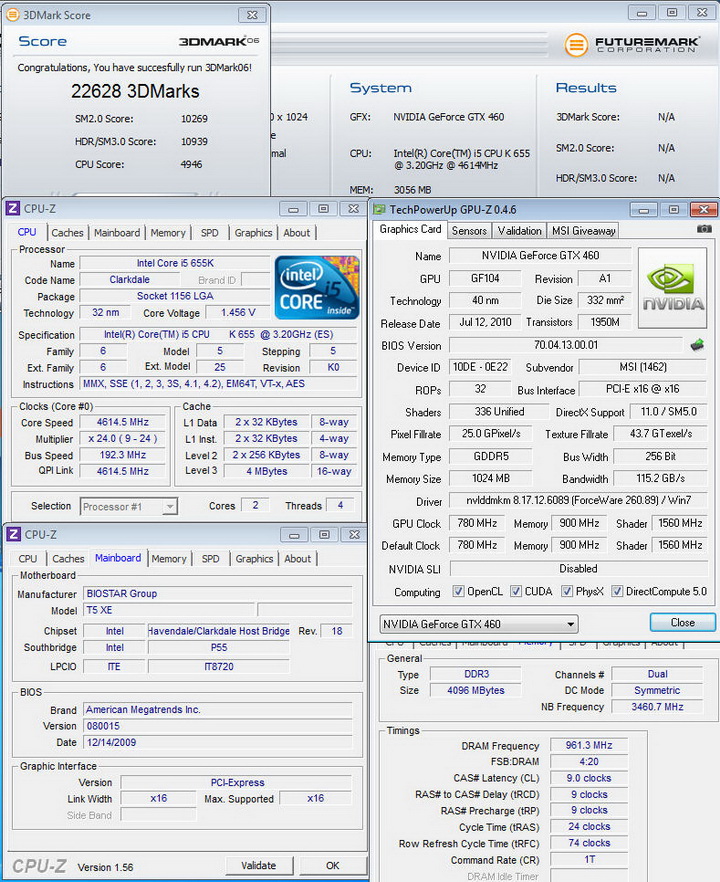Click the NB Frequency value 3460.7 MHz
The height and width of the screenshot is (882, 720).
pos(657,706)
